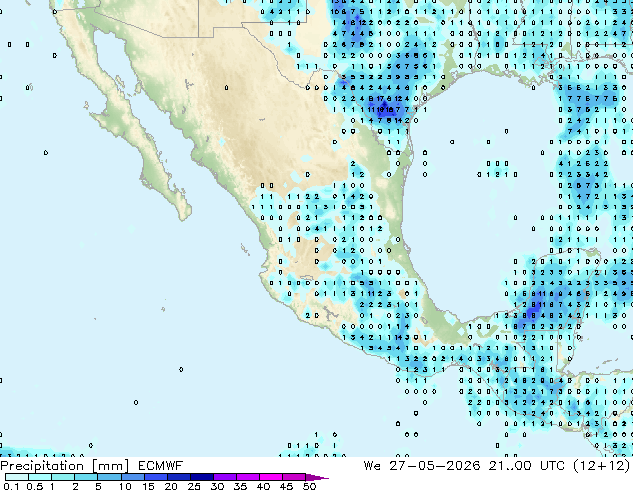
Task: Click the 2–5 mm legend color swatch
Action: pyautogui.click(x=86, y=477)
